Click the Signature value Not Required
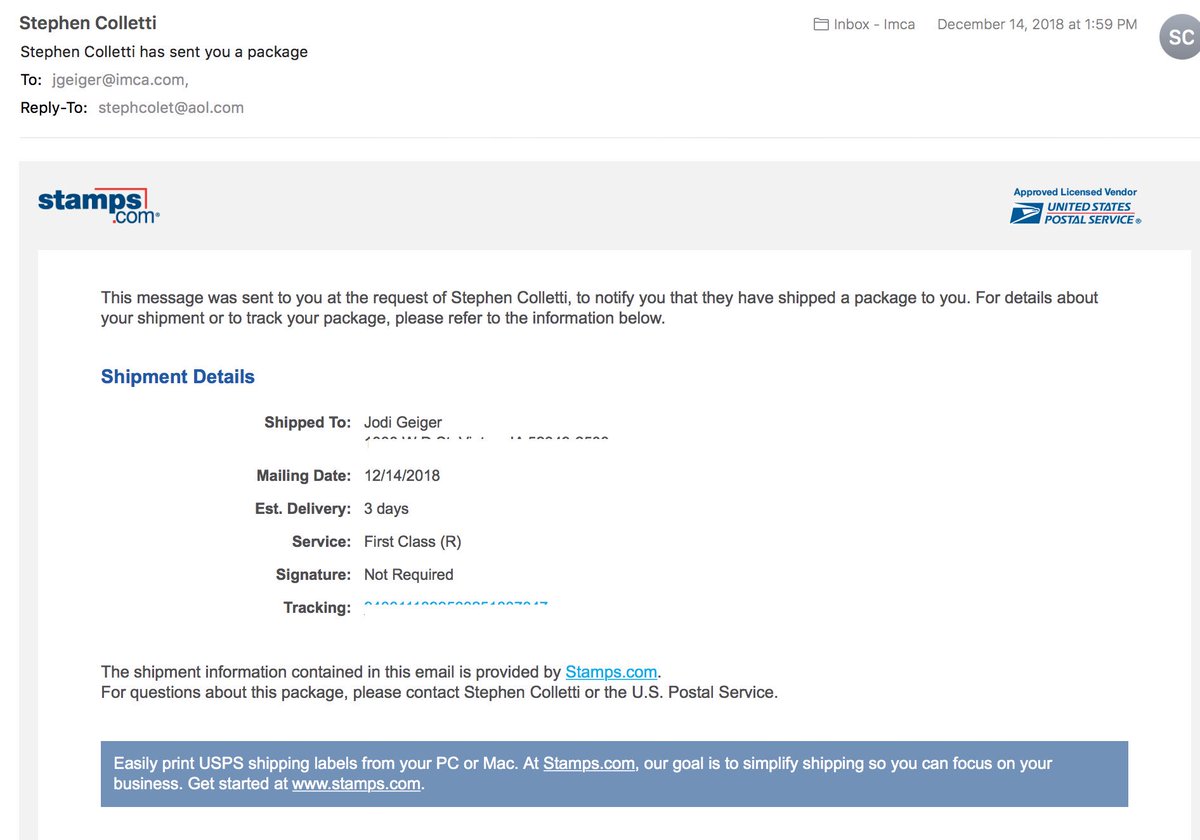The width and height of the screenshot is (1200, 840). (x=408, y=574)
